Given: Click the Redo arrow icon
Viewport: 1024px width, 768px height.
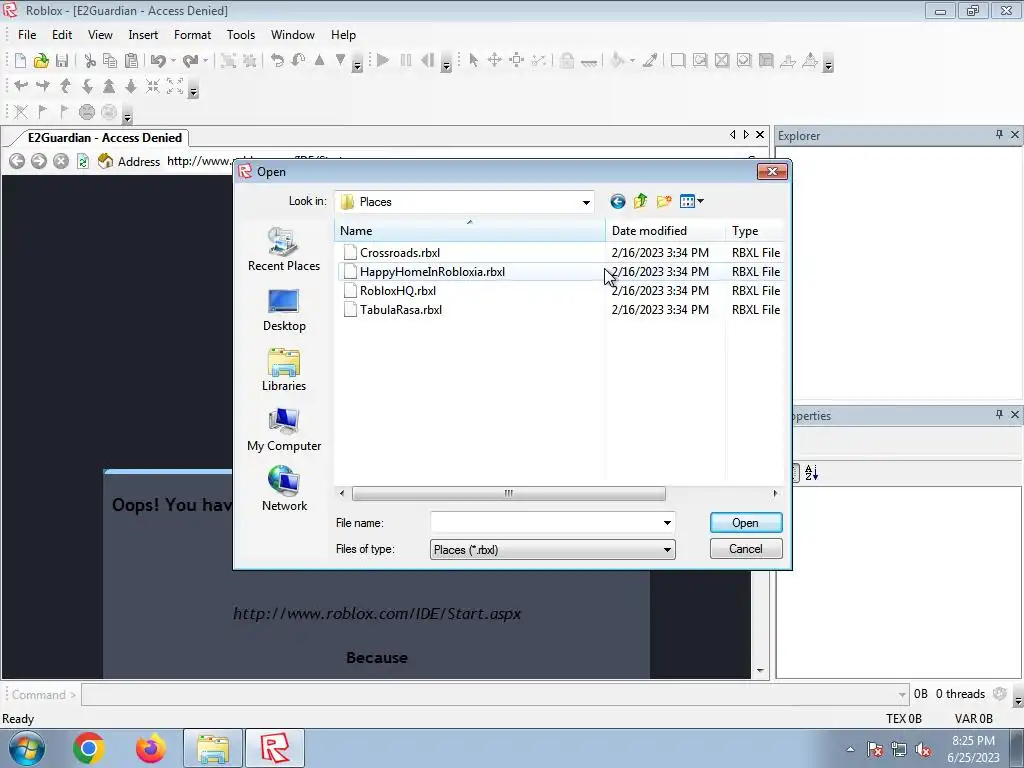Looking at the screenshot, I should click(190, 61).
